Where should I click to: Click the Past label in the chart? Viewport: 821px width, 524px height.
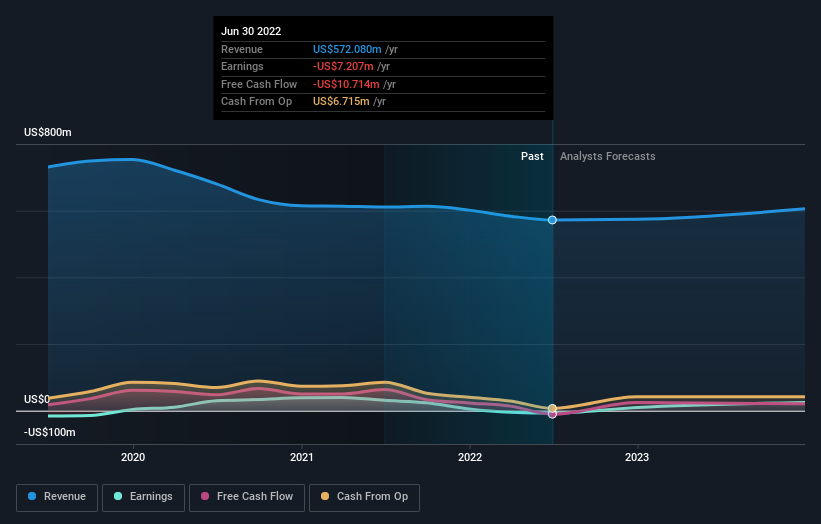pos(532,157)
